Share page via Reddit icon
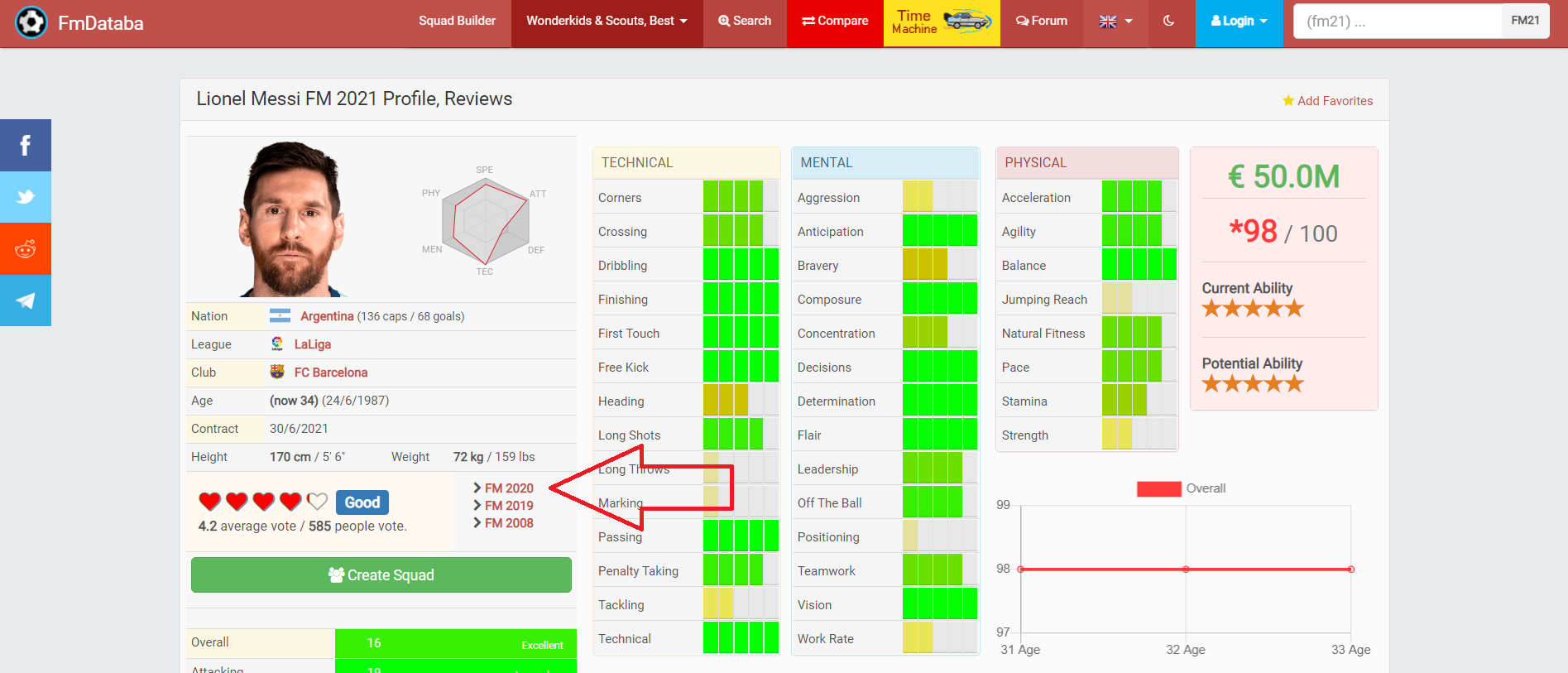This screenshot has height=673, width=1568. [26, 249]
